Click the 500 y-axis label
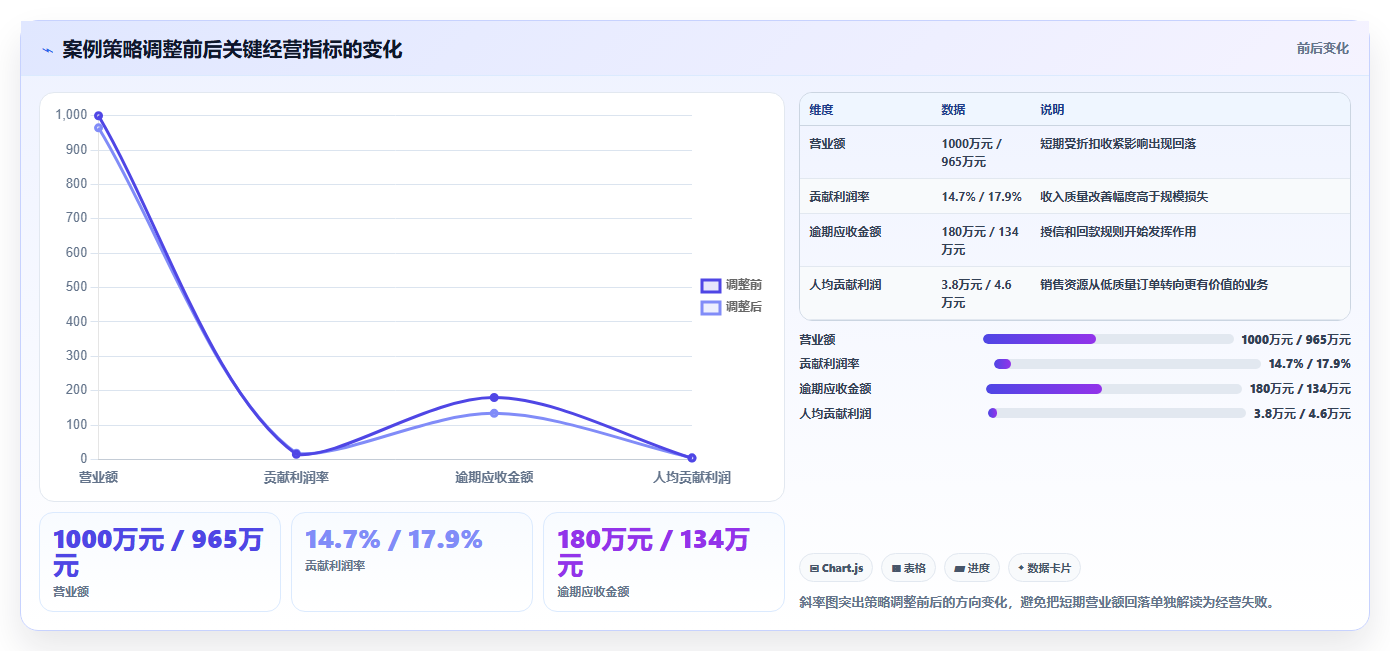1390x651 pixels. [x=77, y=287]
